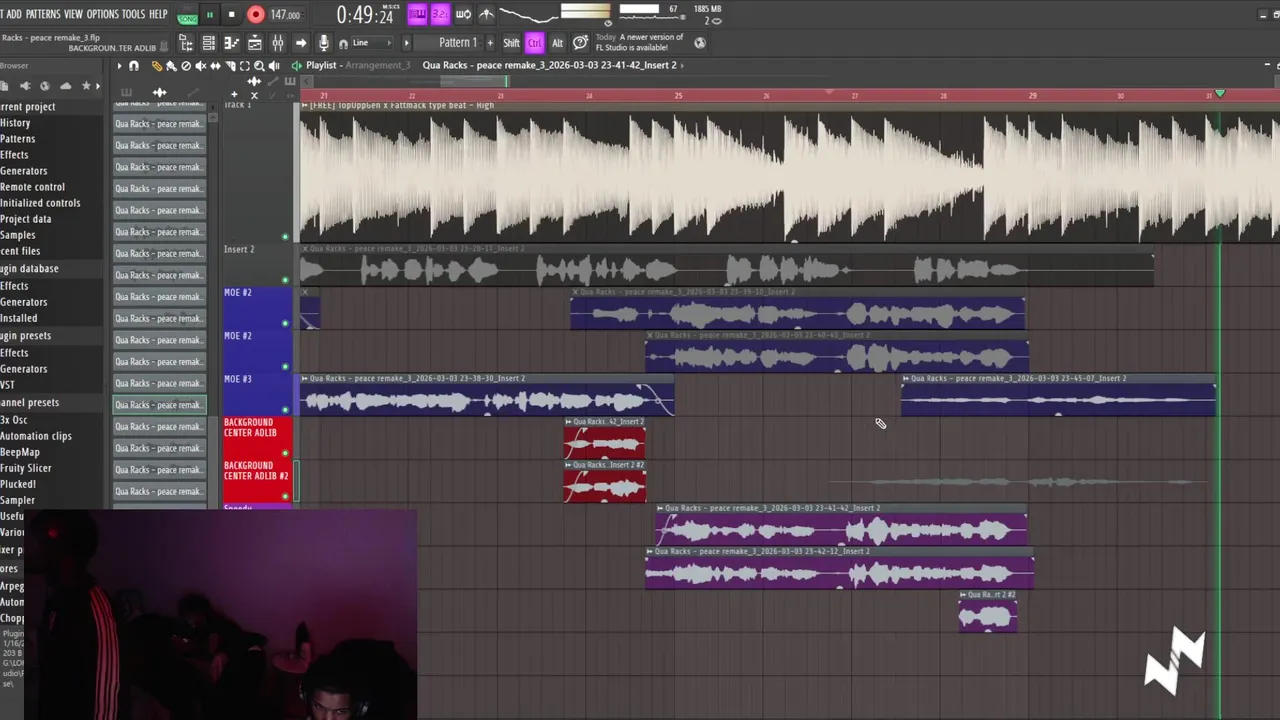Stop playback with the stop button

(231, 15)
